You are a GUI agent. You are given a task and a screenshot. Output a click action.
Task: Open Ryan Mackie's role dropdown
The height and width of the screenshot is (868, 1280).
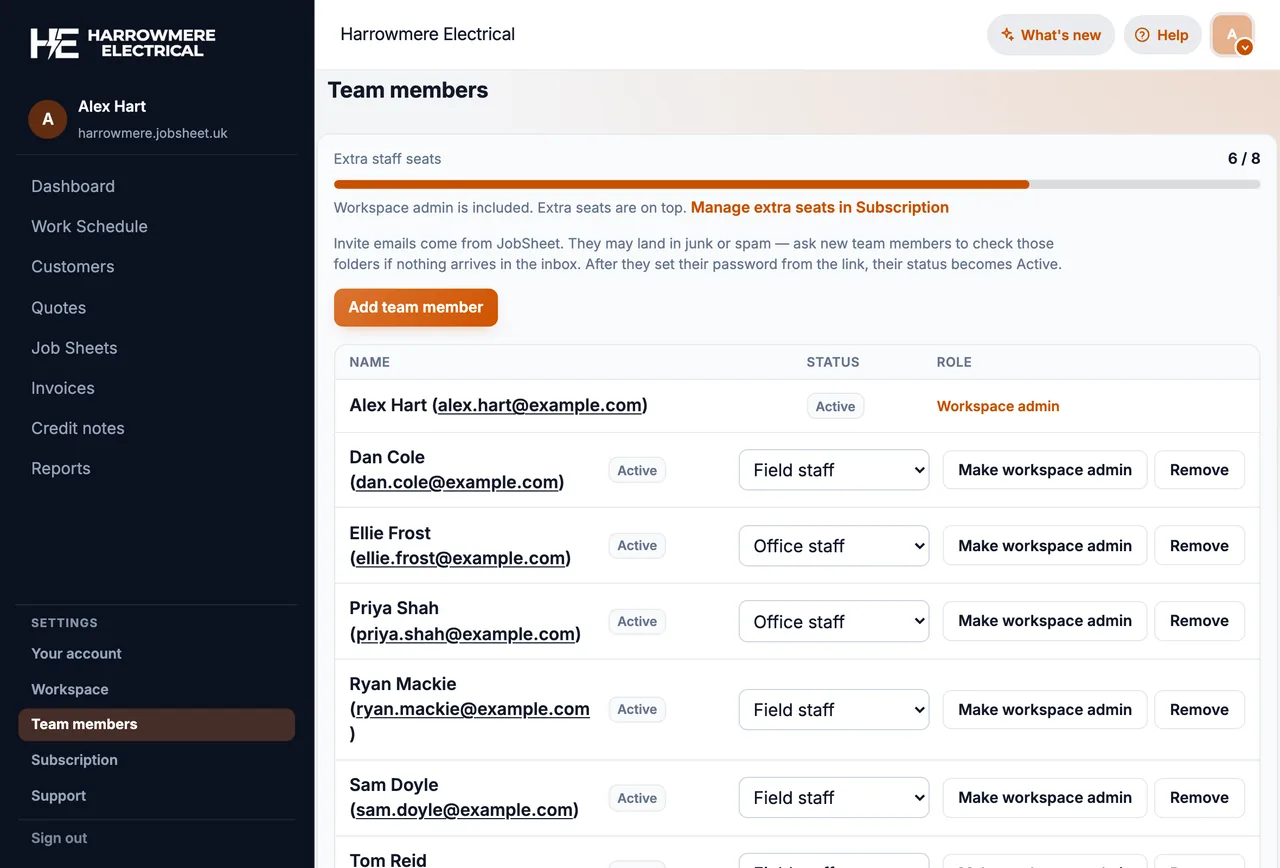point(834,710)
